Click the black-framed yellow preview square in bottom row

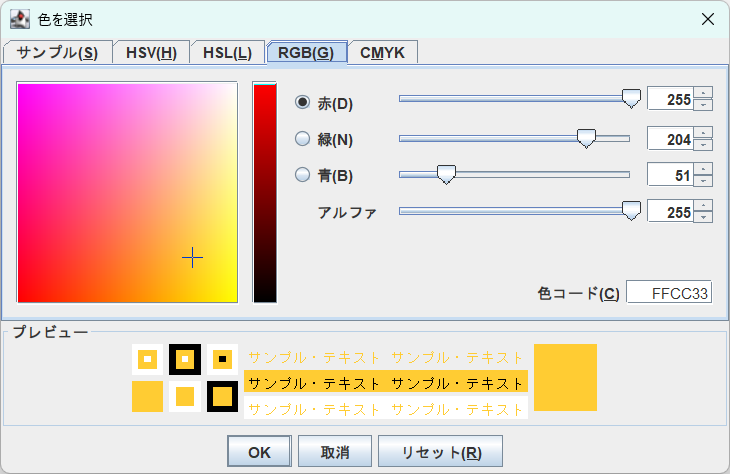click(x=222, y=396)
